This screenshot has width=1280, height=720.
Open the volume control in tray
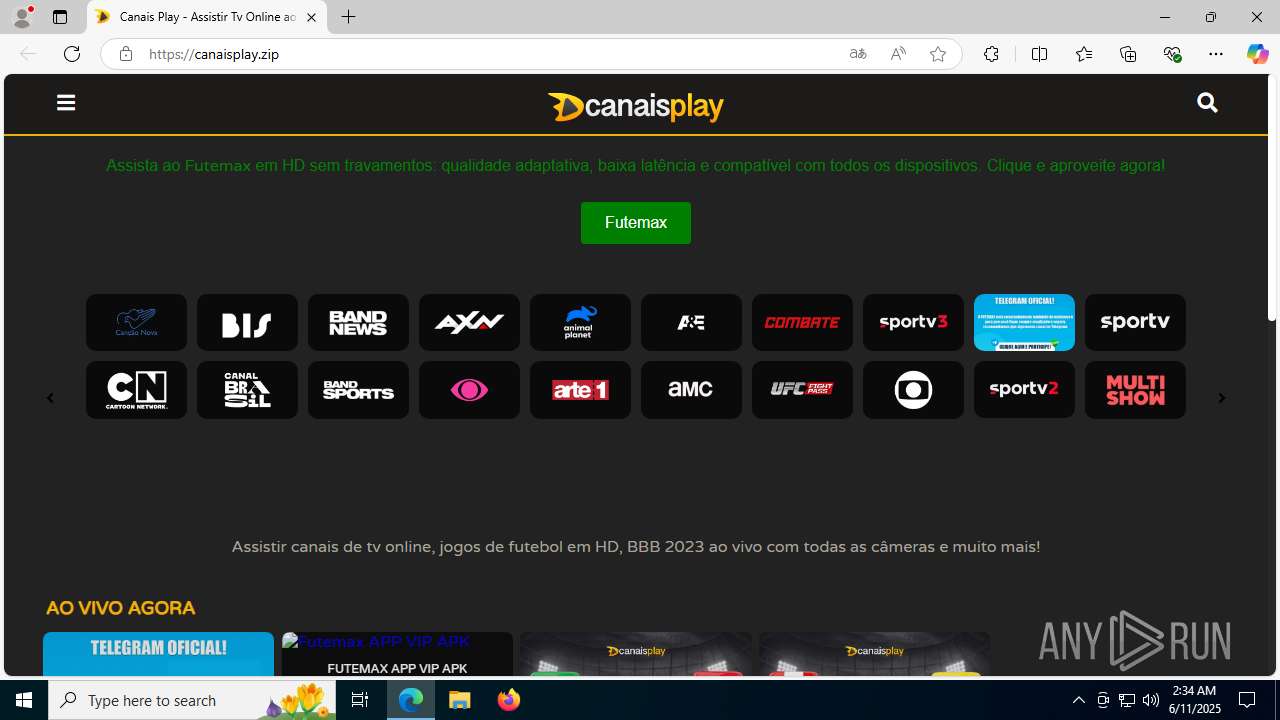tap(1150, 700)
